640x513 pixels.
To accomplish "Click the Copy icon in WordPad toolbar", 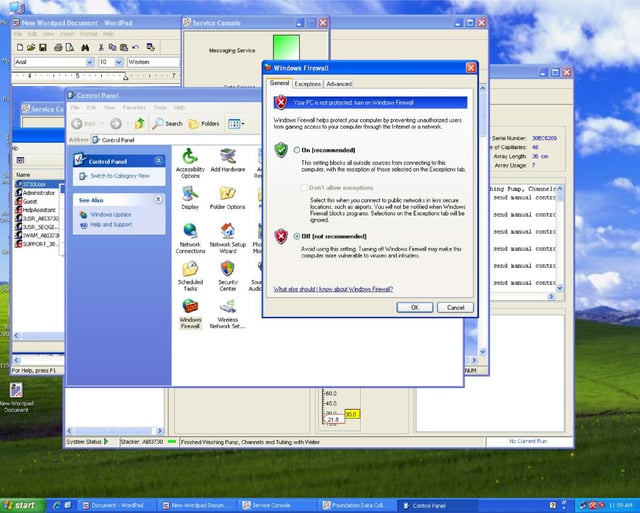I will [x=112, y=48].
